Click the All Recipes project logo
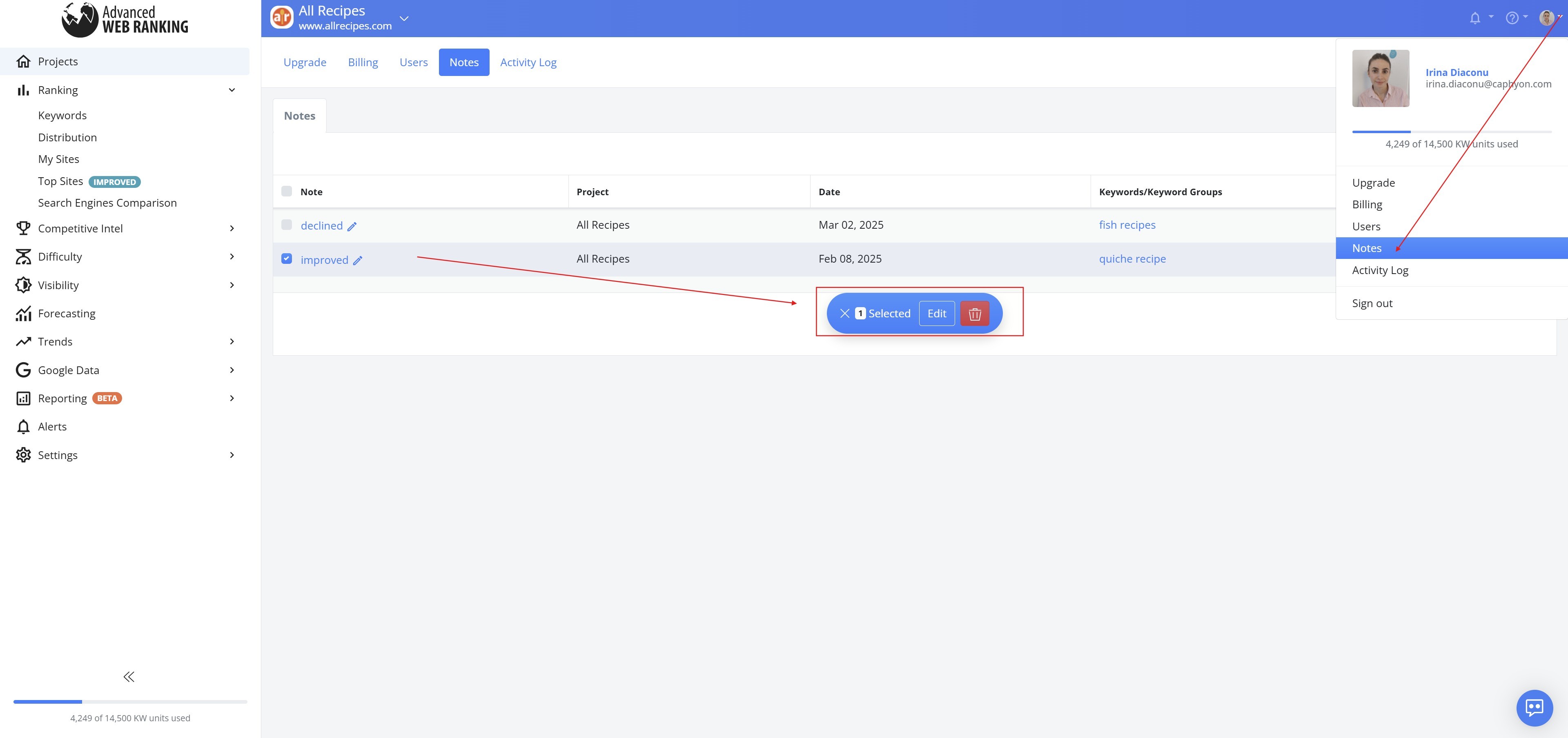The height and width of the screenshot is (738, 1568). tap(282, 18)
